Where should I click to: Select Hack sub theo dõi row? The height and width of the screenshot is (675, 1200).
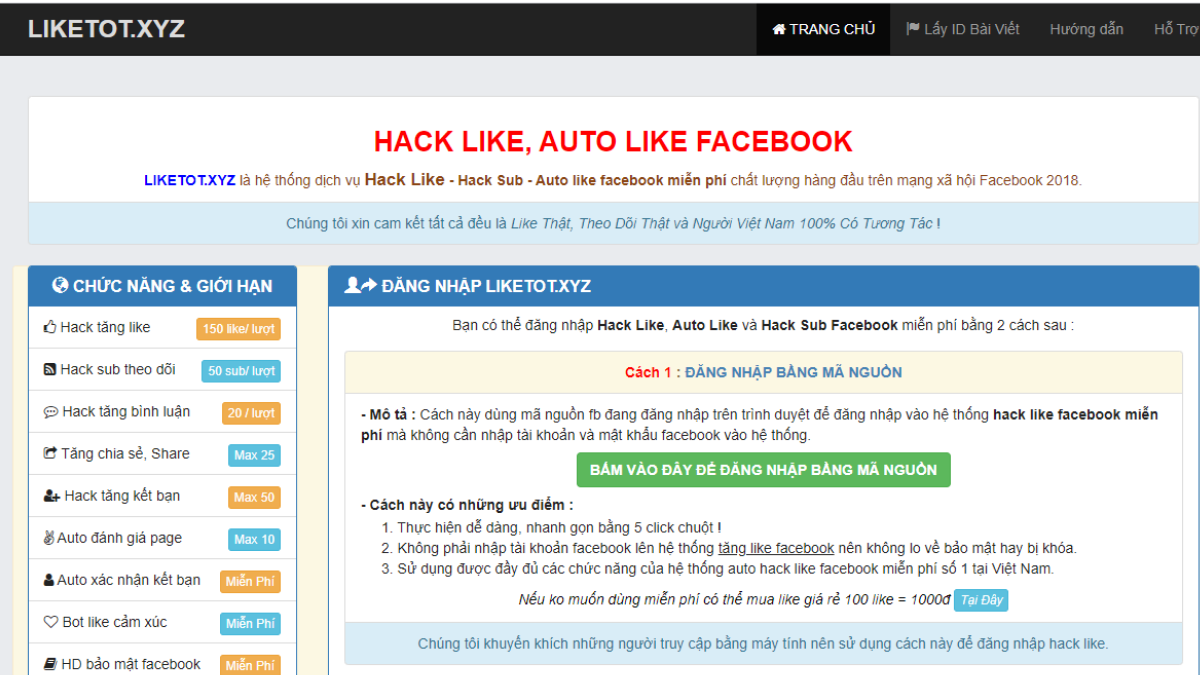point(163,370)
